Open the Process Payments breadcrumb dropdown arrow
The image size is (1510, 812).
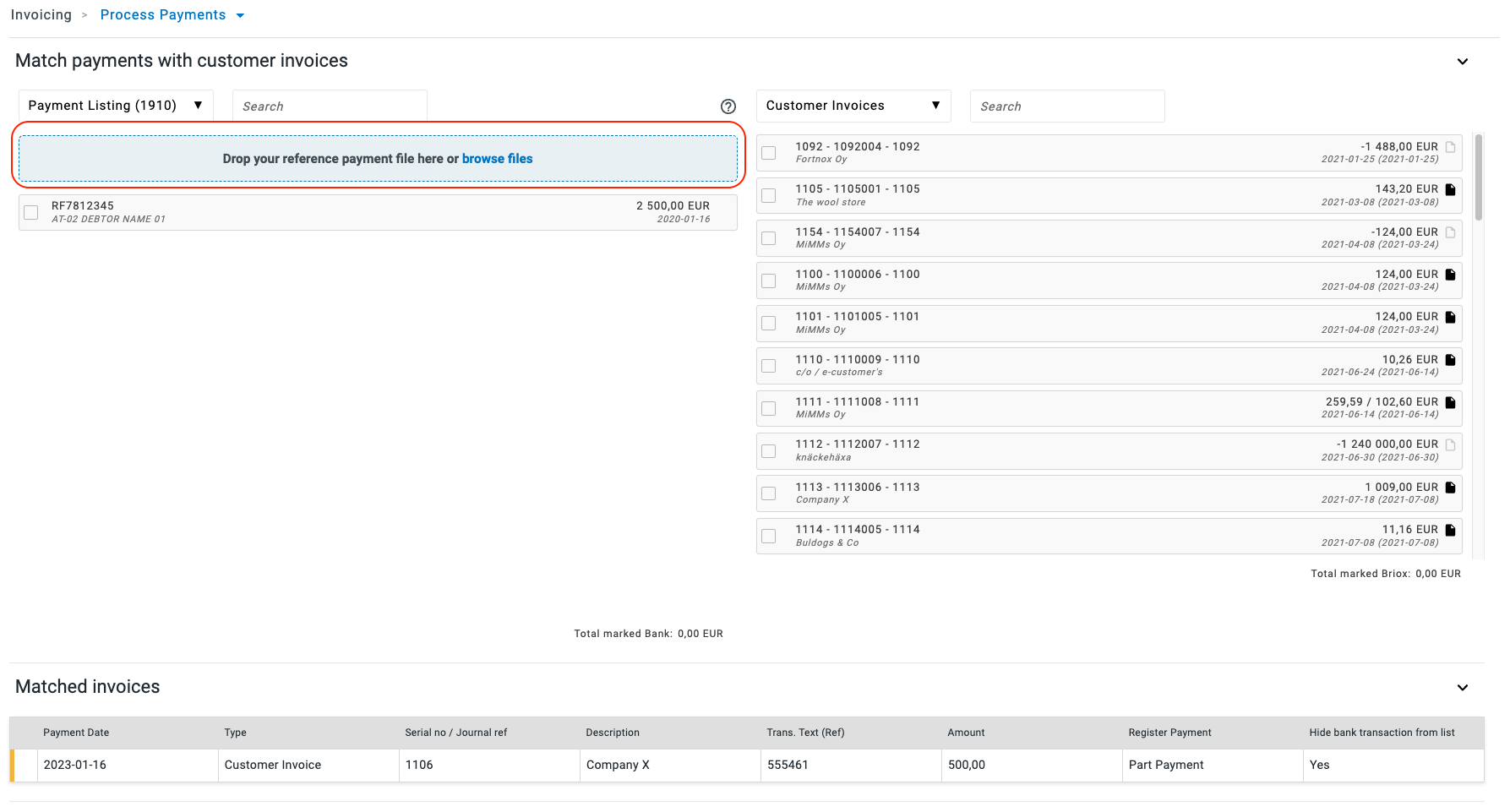tap(240, 16)
